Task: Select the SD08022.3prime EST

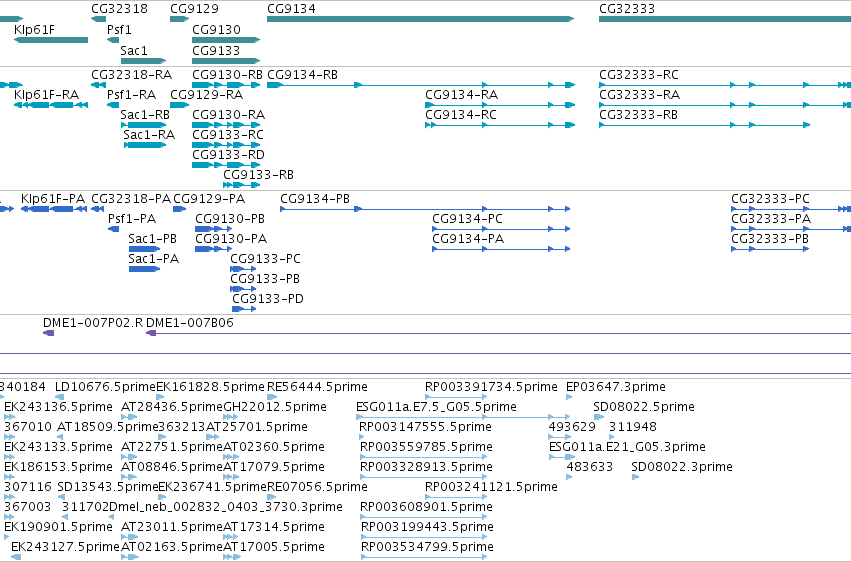Action: click(636, 477)
